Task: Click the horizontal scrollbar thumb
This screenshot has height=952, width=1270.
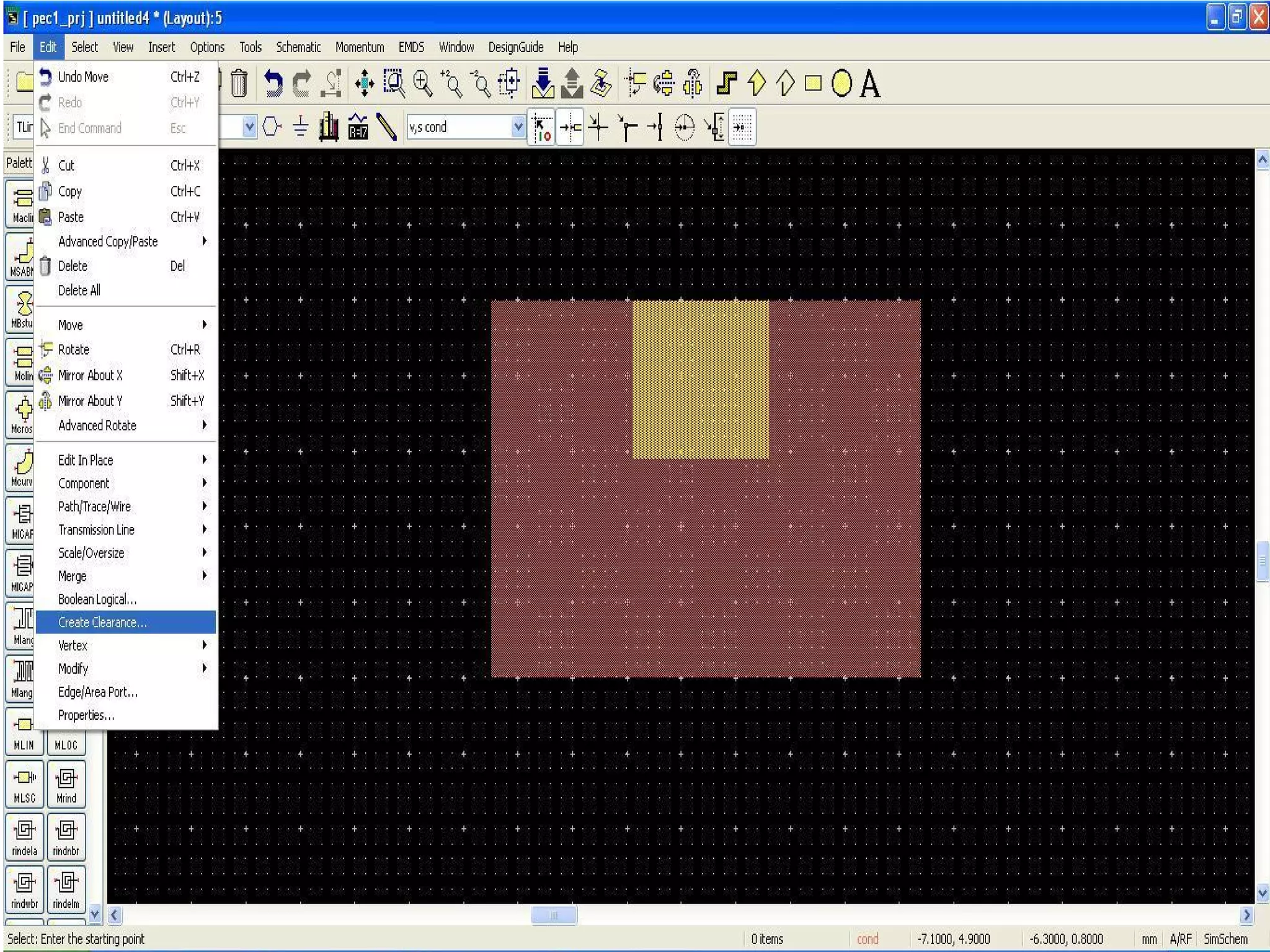Action: (x=554, y=915)
